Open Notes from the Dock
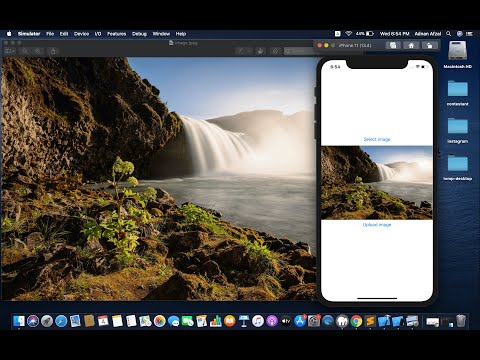This screenshot has height=360, width=480. pyautogui.click(x=117, y=321)
